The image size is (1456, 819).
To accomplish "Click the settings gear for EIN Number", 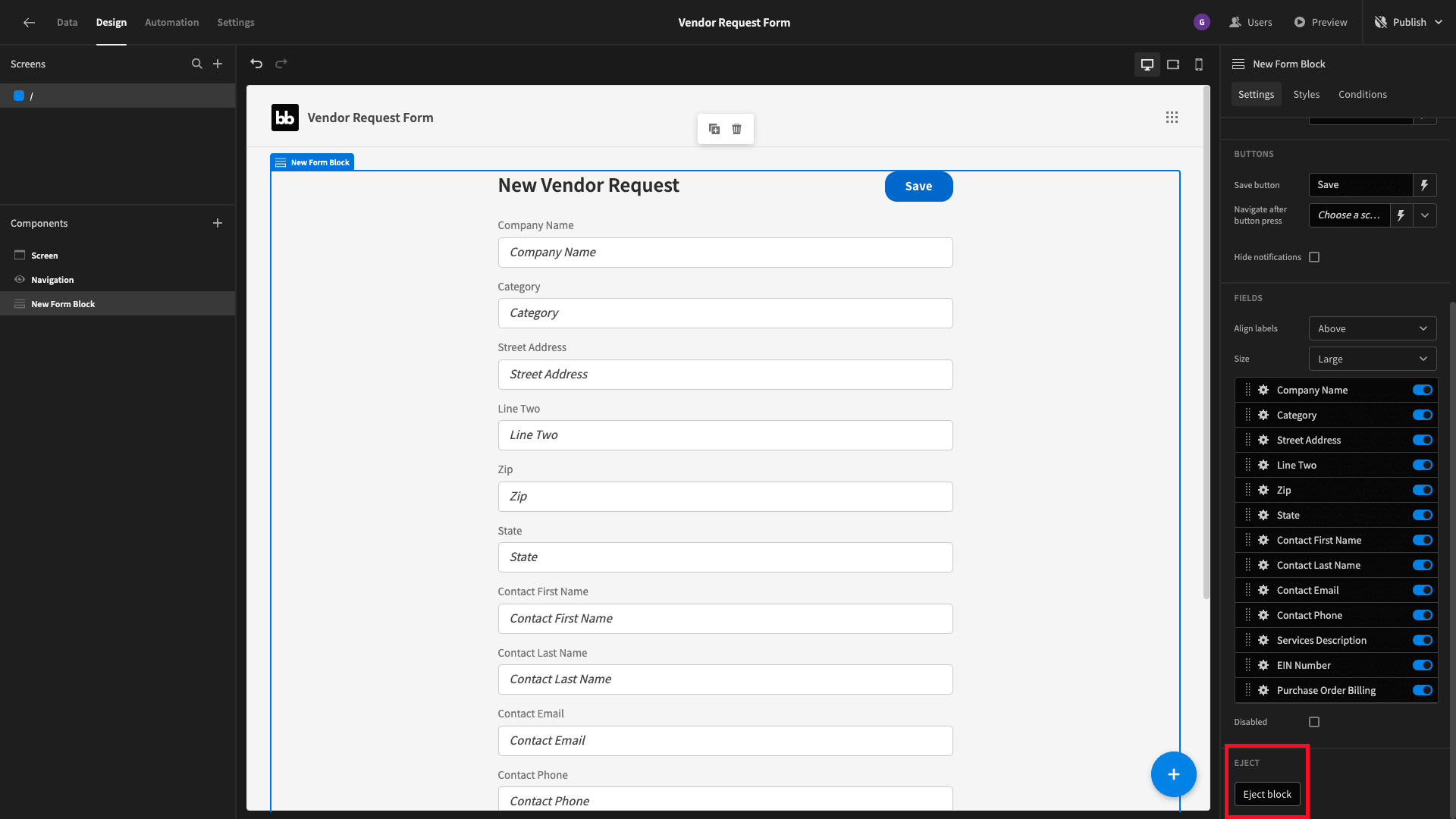I will tap(1263, 665).
